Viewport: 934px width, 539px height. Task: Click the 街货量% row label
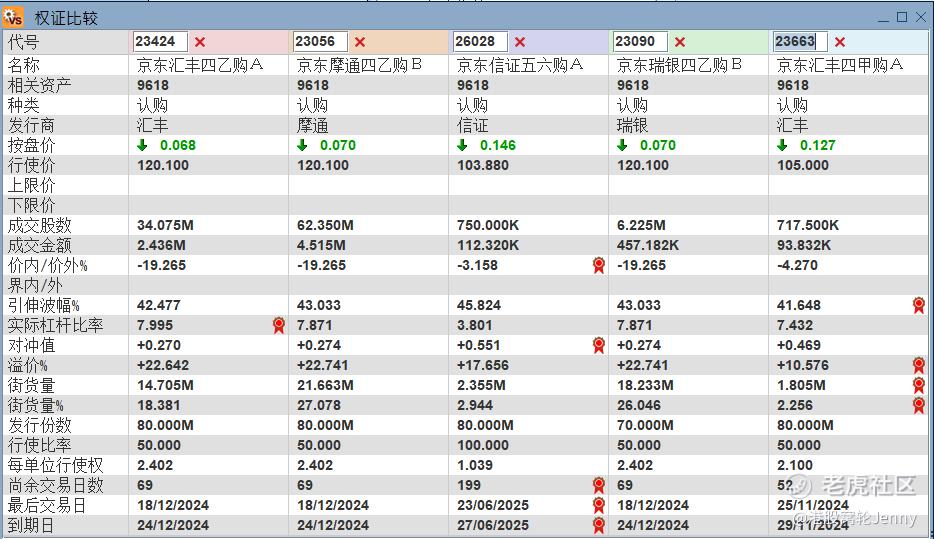[36, 405]
